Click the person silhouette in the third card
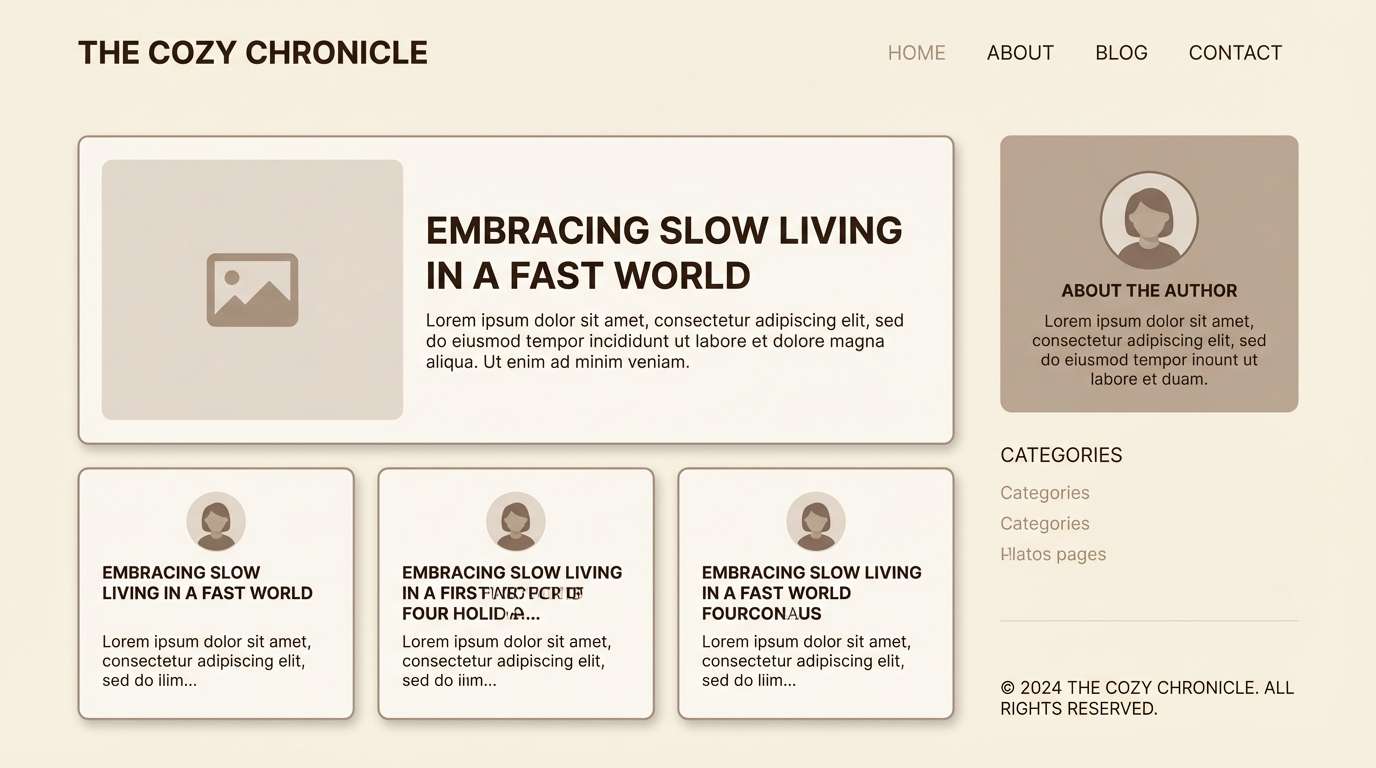Screen dimensions: 1376x768 pos(815,521)
